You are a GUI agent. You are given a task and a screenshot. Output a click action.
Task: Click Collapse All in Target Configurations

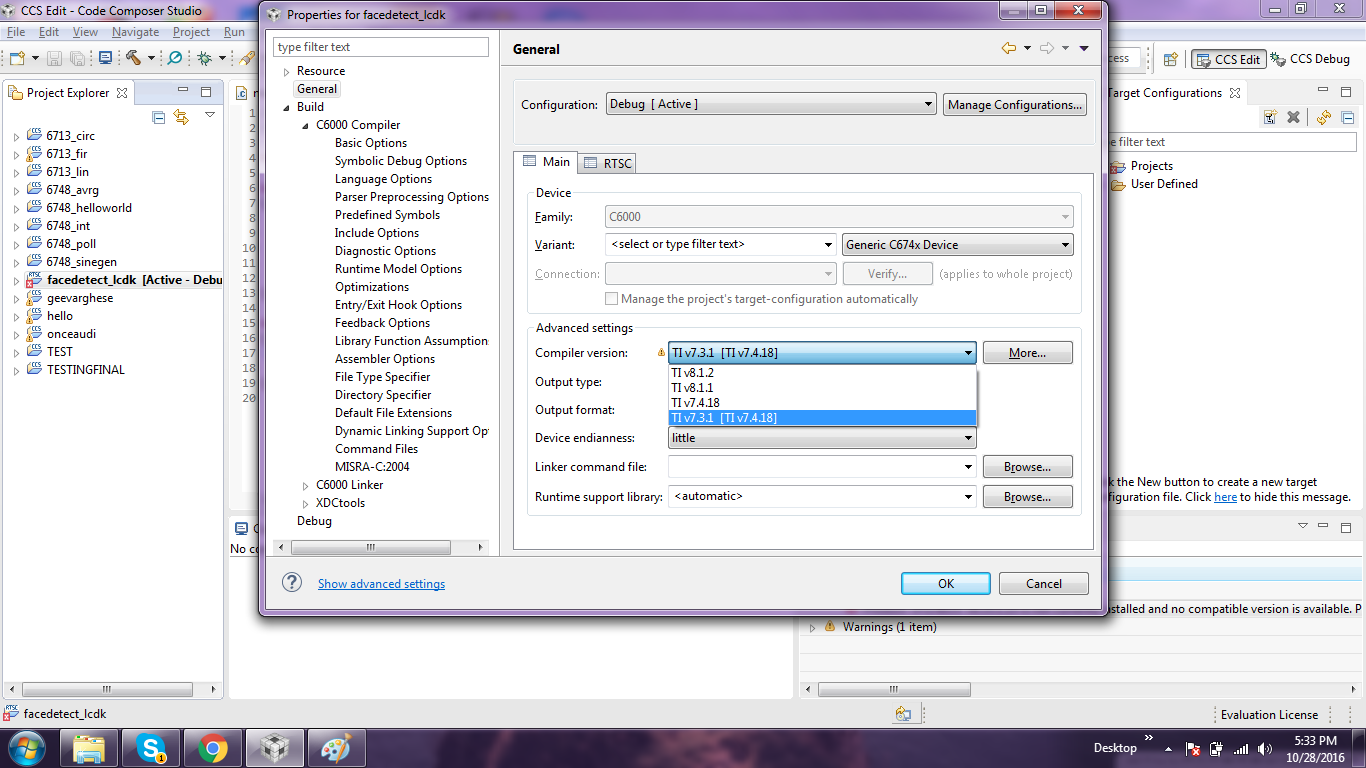1347,117
